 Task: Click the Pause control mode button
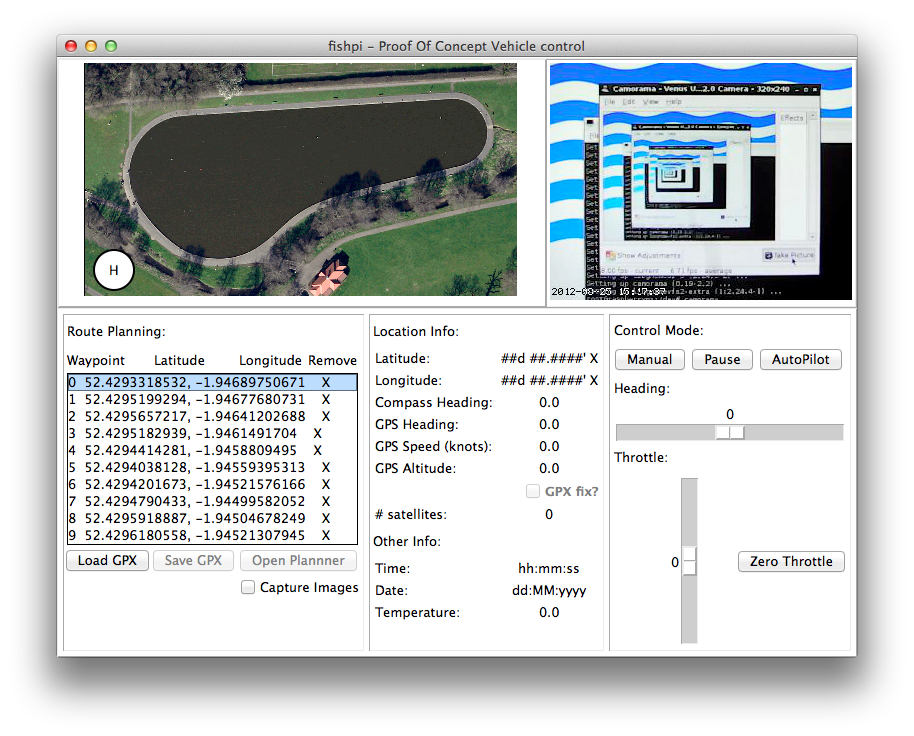click(x=722, y=360)
